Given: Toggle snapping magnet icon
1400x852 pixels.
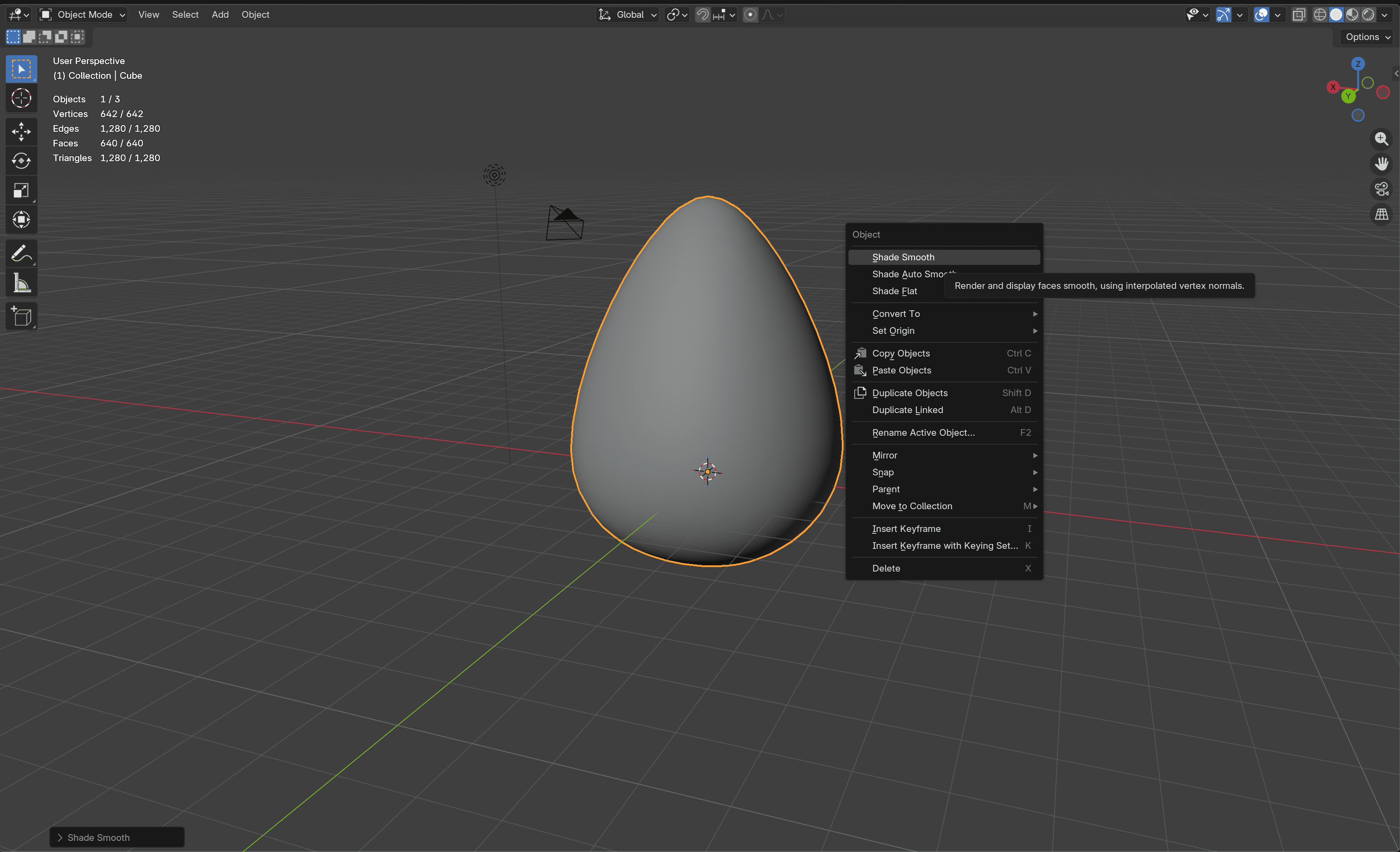Looking at the screenshot, I should 703,15.
